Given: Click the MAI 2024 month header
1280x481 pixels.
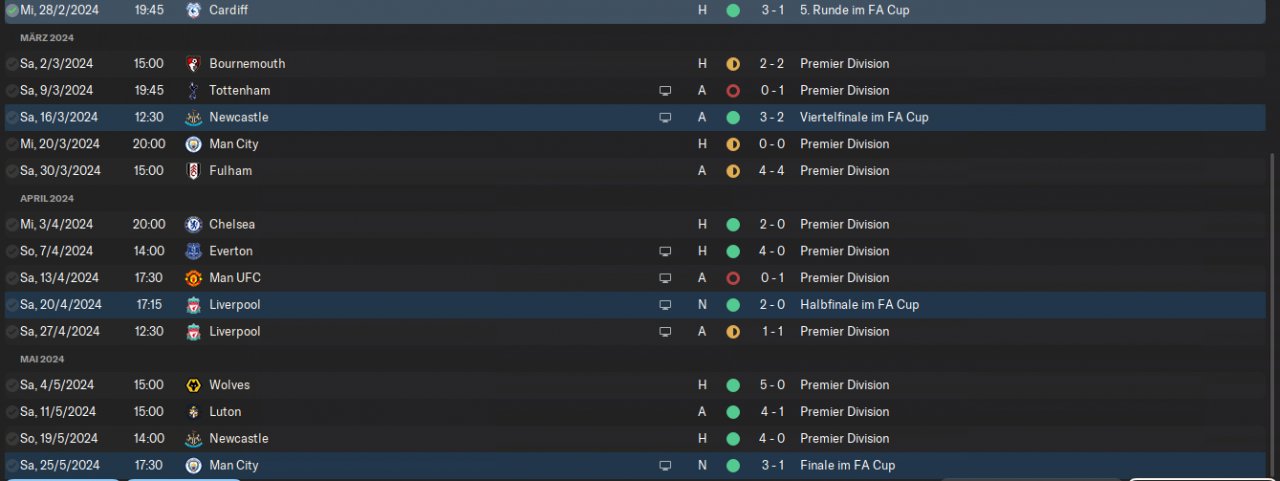Looking at the screenshot, I should pyautogui.click(x=42, y=359).
